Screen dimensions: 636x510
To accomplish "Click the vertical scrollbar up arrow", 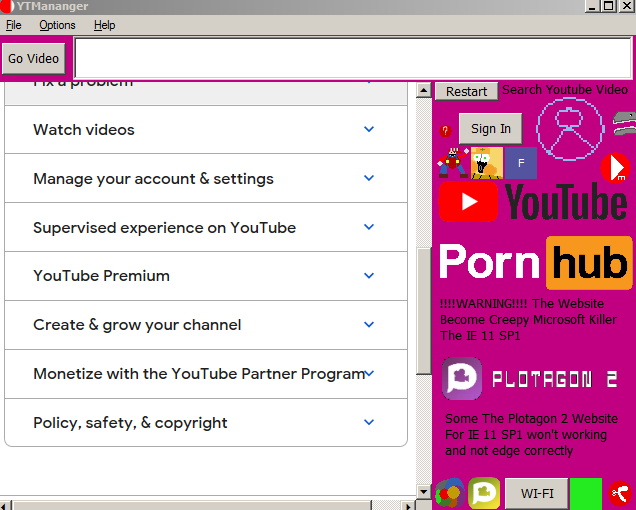I will 424,90.
